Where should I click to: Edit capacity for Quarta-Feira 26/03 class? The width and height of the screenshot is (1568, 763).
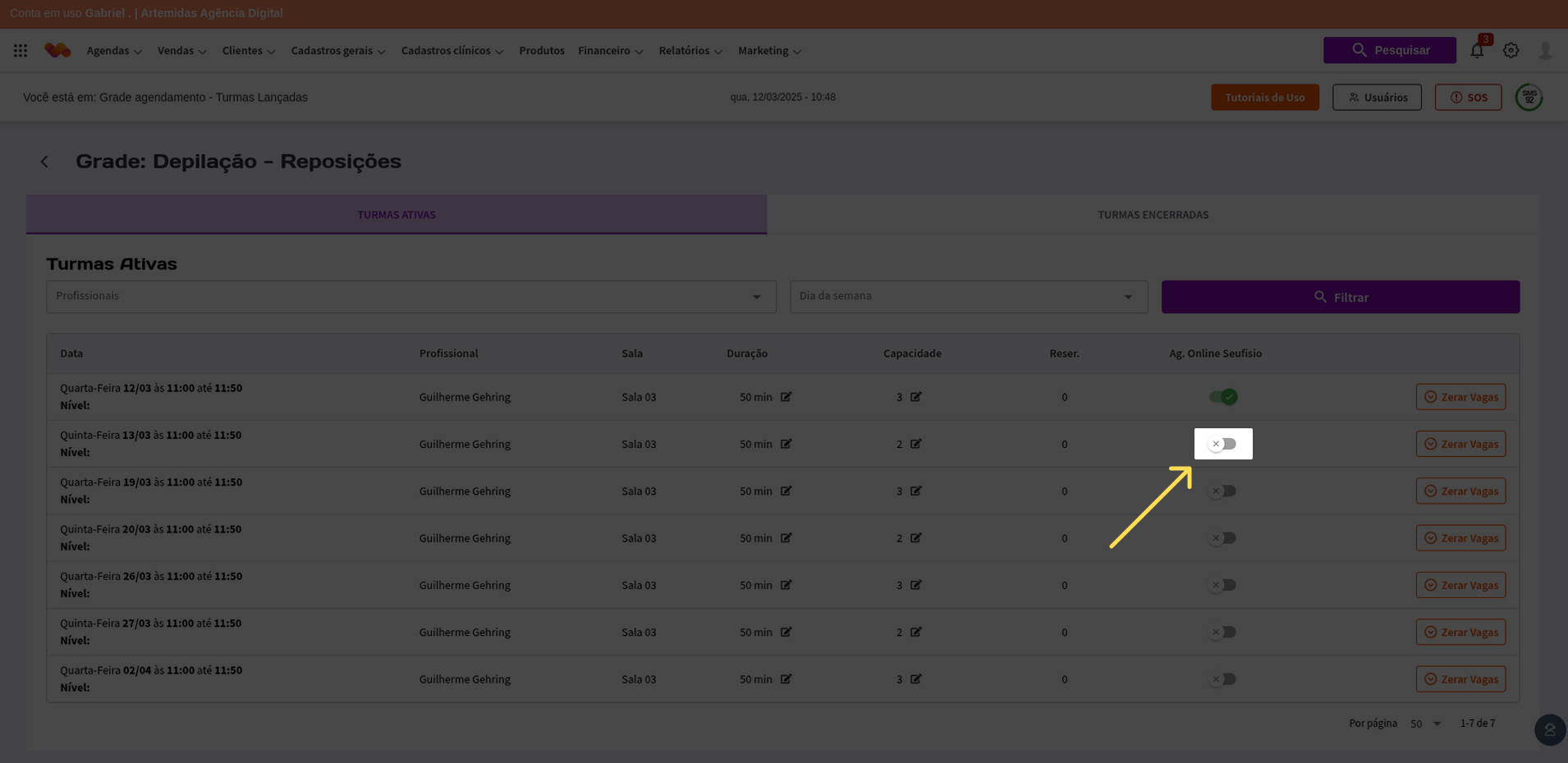915,585
